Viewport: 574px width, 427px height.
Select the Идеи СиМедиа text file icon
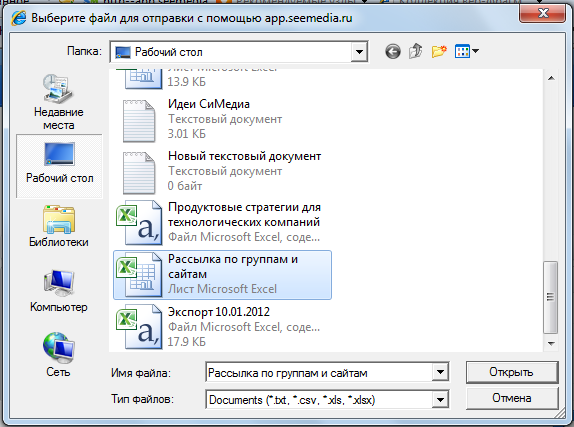click(138, 121)
